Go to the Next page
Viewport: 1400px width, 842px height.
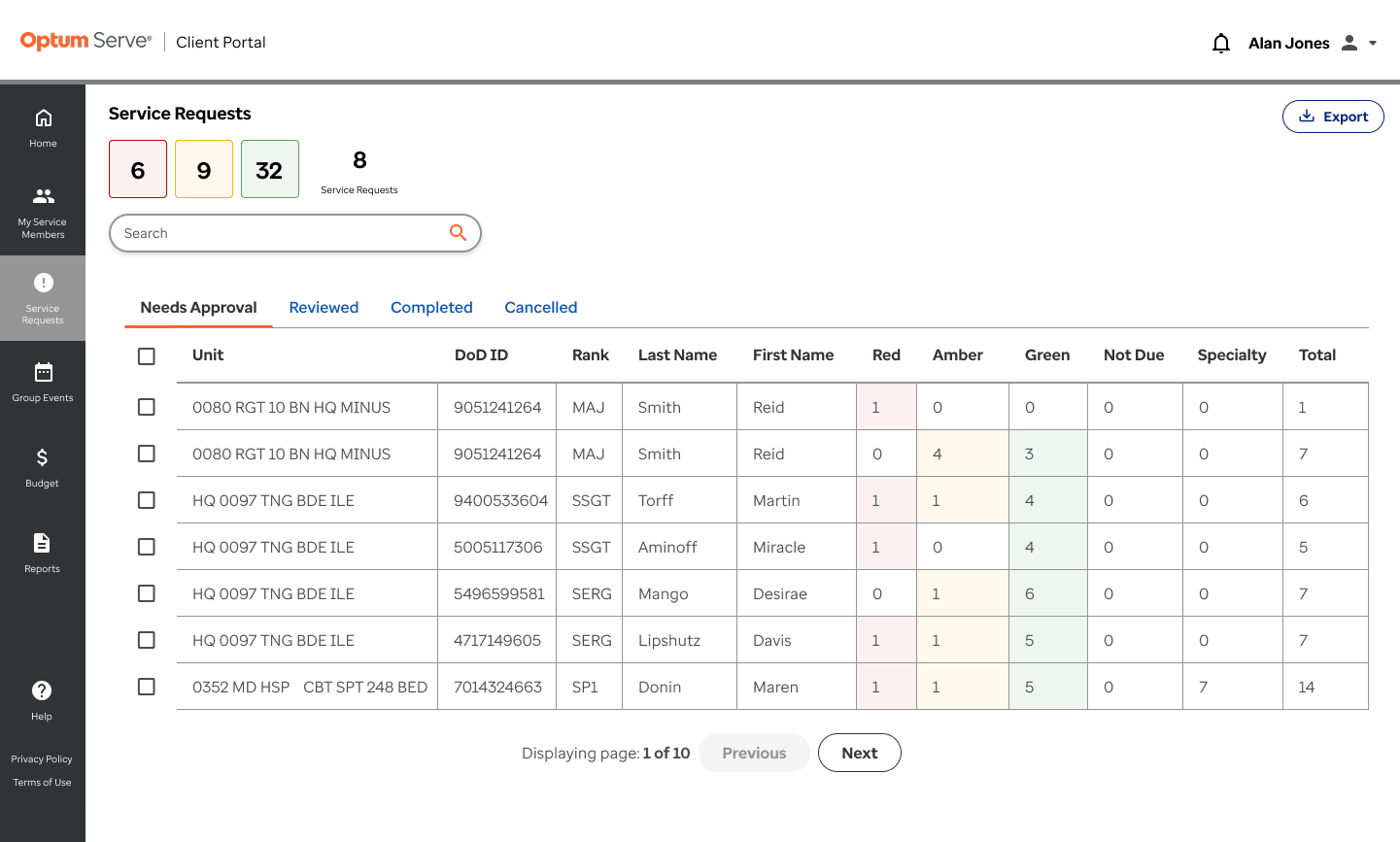tap(860, 753)
